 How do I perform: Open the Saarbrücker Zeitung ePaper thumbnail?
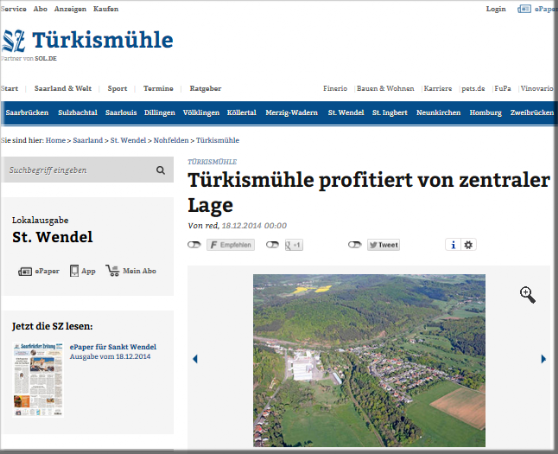pyautogui.click(x=38, y=380)
